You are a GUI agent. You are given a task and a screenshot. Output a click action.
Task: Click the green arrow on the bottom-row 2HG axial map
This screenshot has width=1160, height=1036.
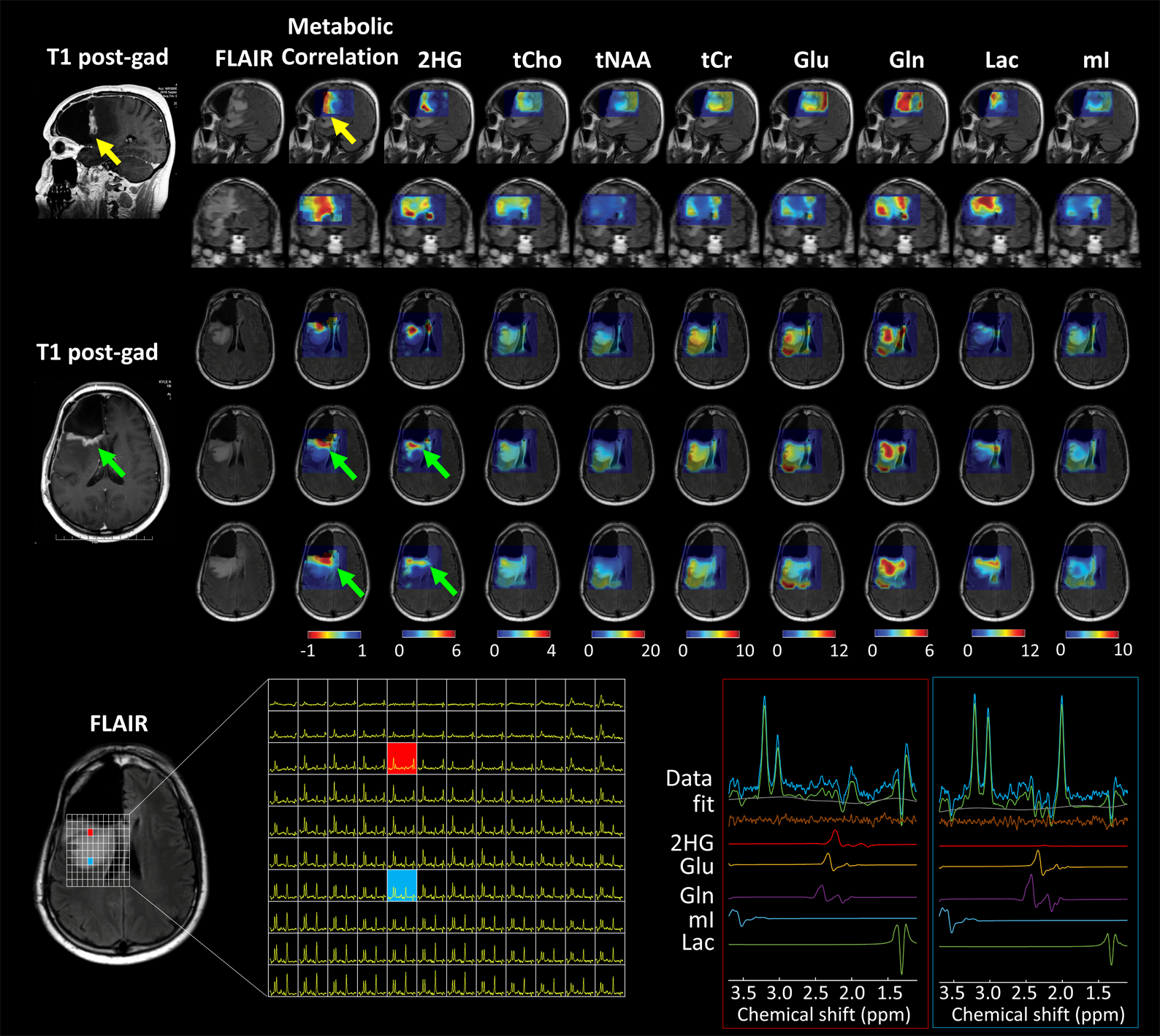pos(443,581)
